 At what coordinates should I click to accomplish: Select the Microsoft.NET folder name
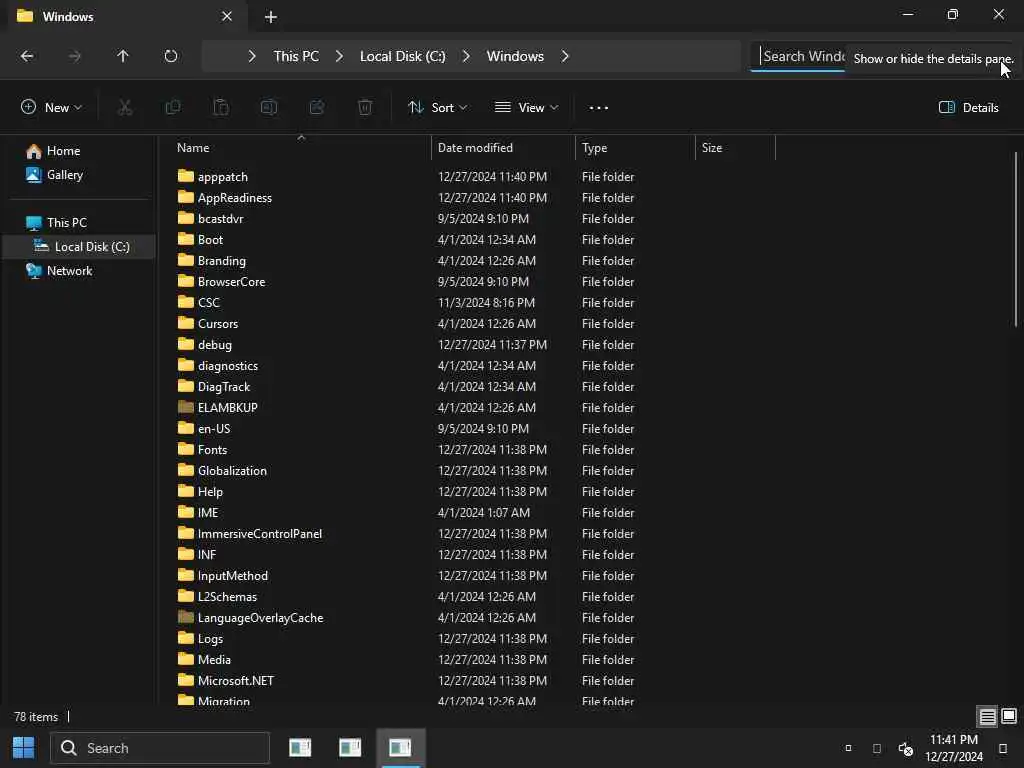click(x=236, y=680)
